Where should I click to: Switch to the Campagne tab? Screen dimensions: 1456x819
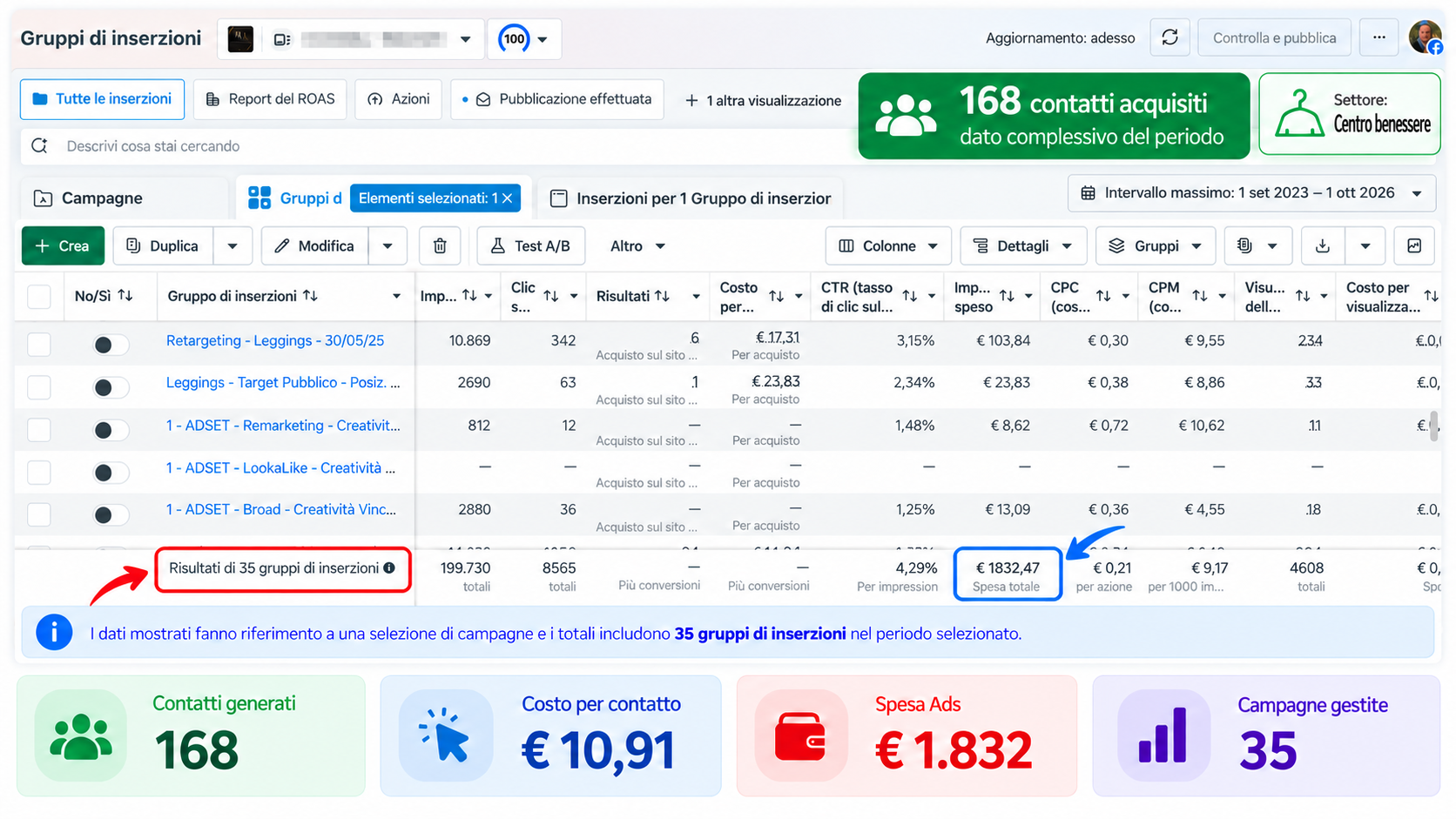pos(126,198)
